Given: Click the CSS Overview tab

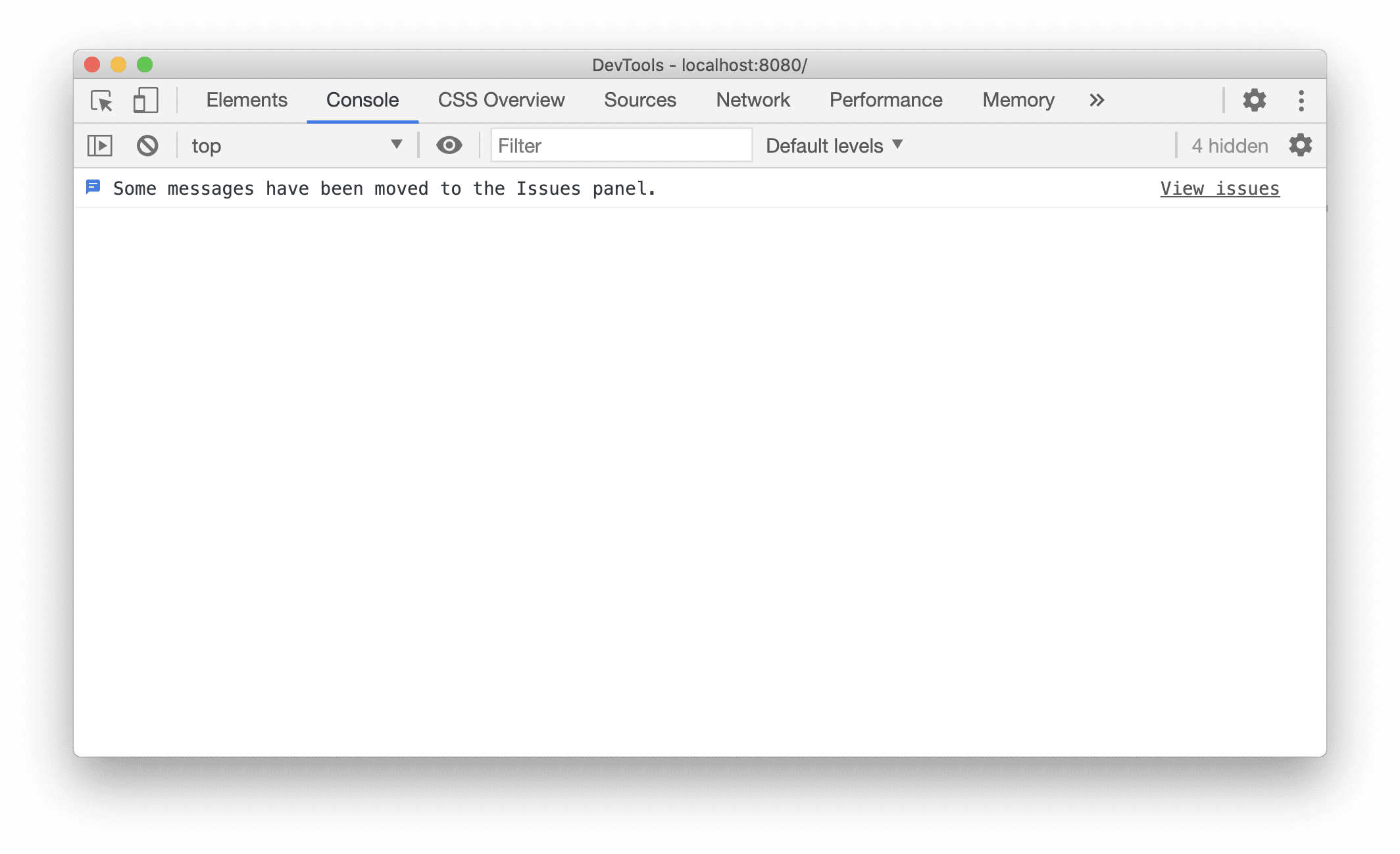Looking at the screenshot, I should coord(500,99).
